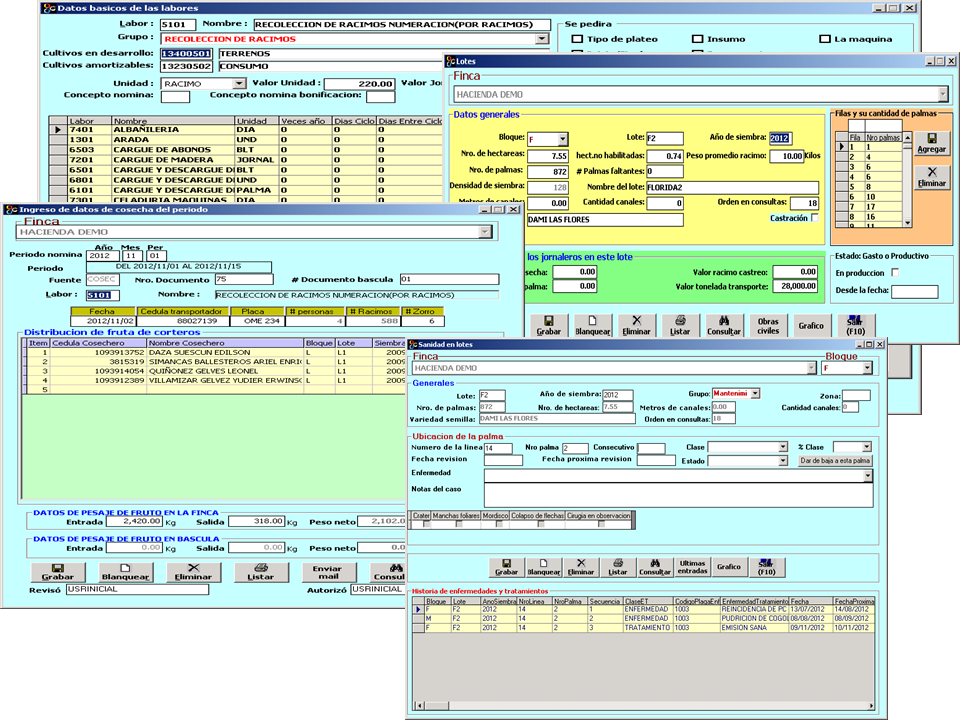Click Listar in the Ingreso de cosecha window
The image size is (960, 720).
point(261,572)
